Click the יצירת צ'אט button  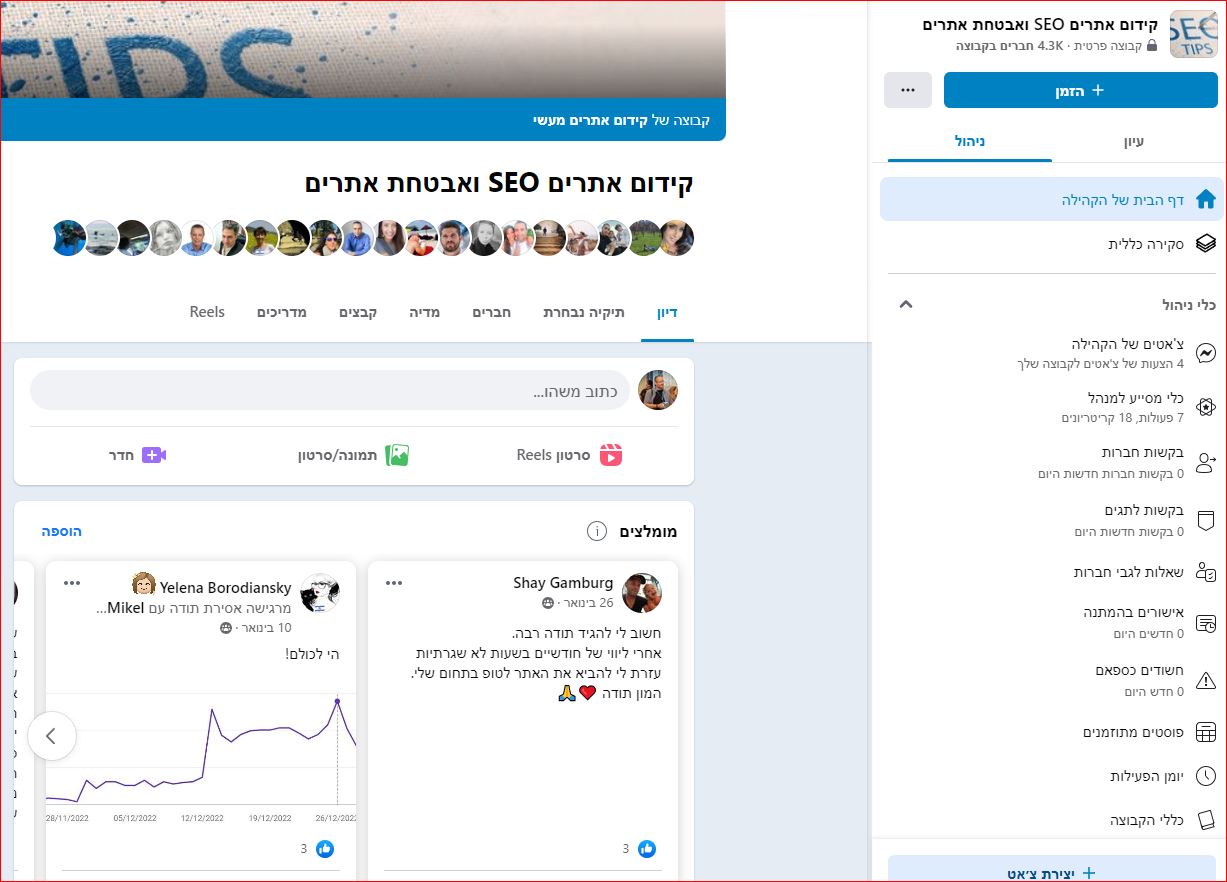pyautogui.click(x=1052, y=868)
